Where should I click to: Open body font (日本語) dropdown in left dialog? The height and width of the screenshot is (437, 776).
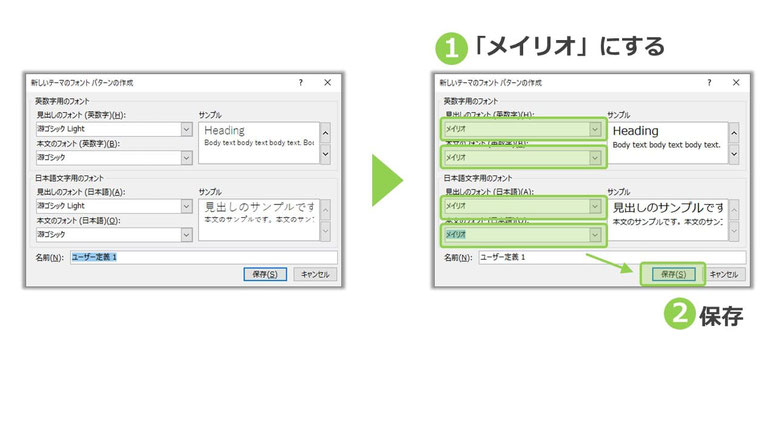point(186,235)
